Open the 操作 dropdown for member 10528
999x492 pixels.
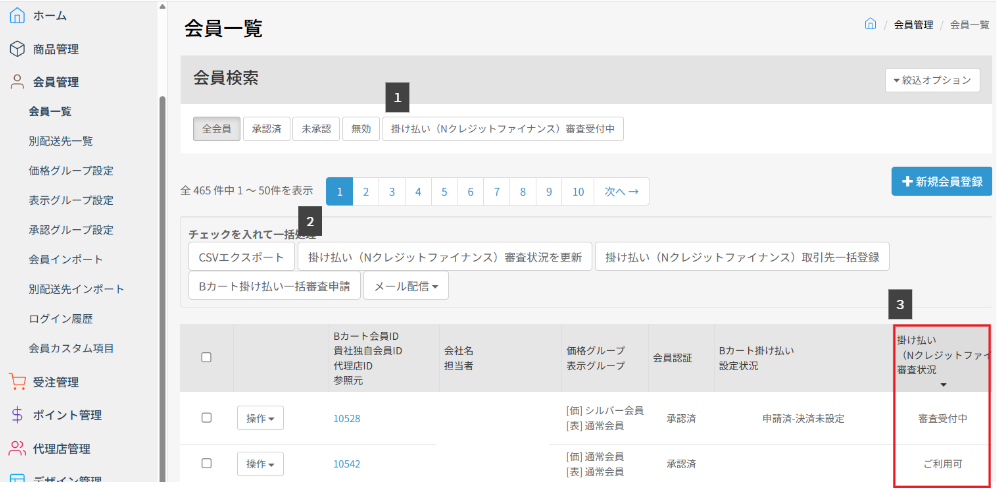click(261, 419)
